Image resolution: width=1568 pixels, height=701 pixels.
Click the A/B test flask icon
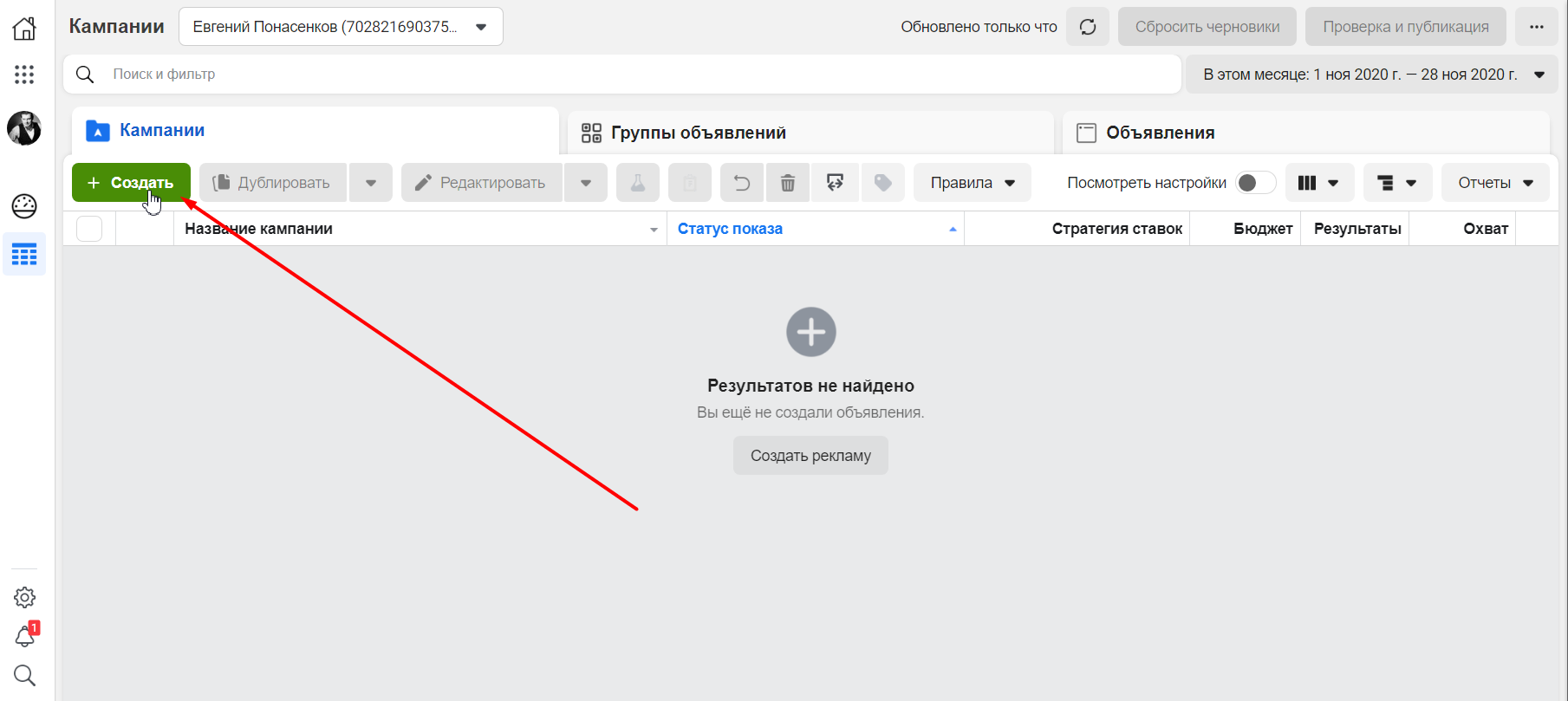(638, 183)
